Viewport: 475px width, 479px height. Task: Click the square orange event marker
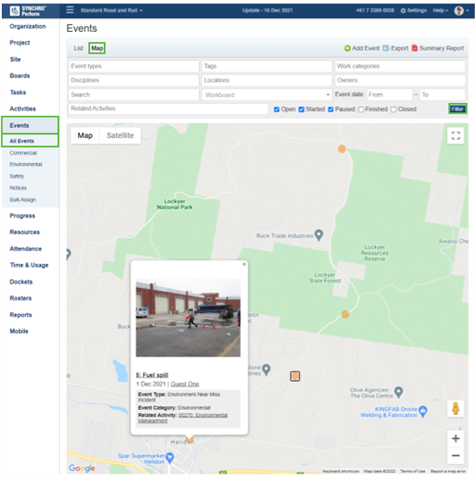(x=295, y=376)
